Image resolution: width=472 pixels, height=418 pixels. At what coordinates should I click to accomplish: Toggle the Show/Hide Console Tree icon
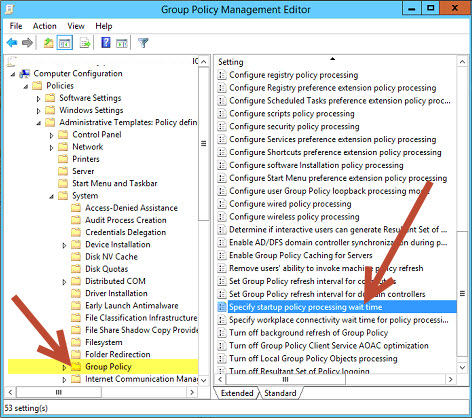[x=65, y=43]
